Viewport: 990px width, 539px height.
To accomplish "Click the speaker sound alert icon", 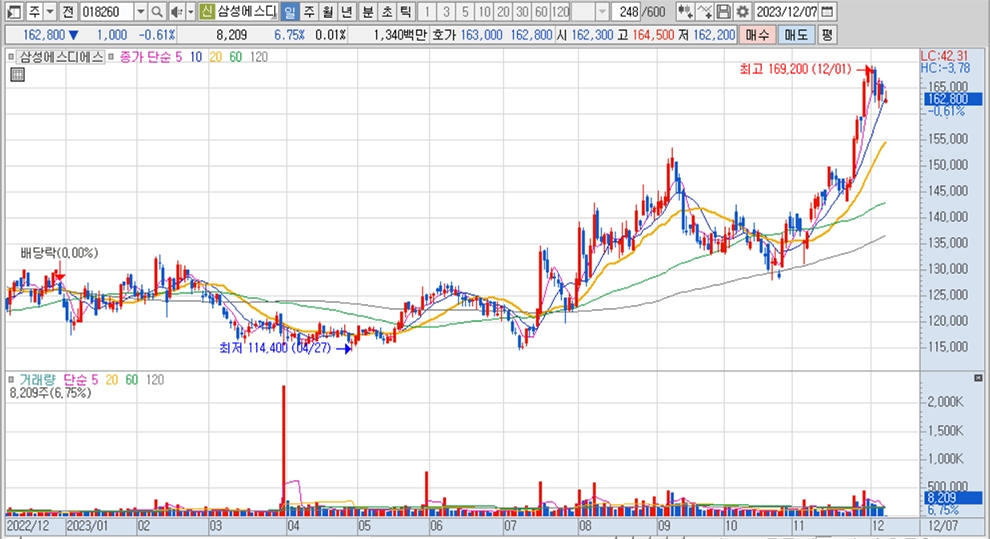I will tap(177, 11).
